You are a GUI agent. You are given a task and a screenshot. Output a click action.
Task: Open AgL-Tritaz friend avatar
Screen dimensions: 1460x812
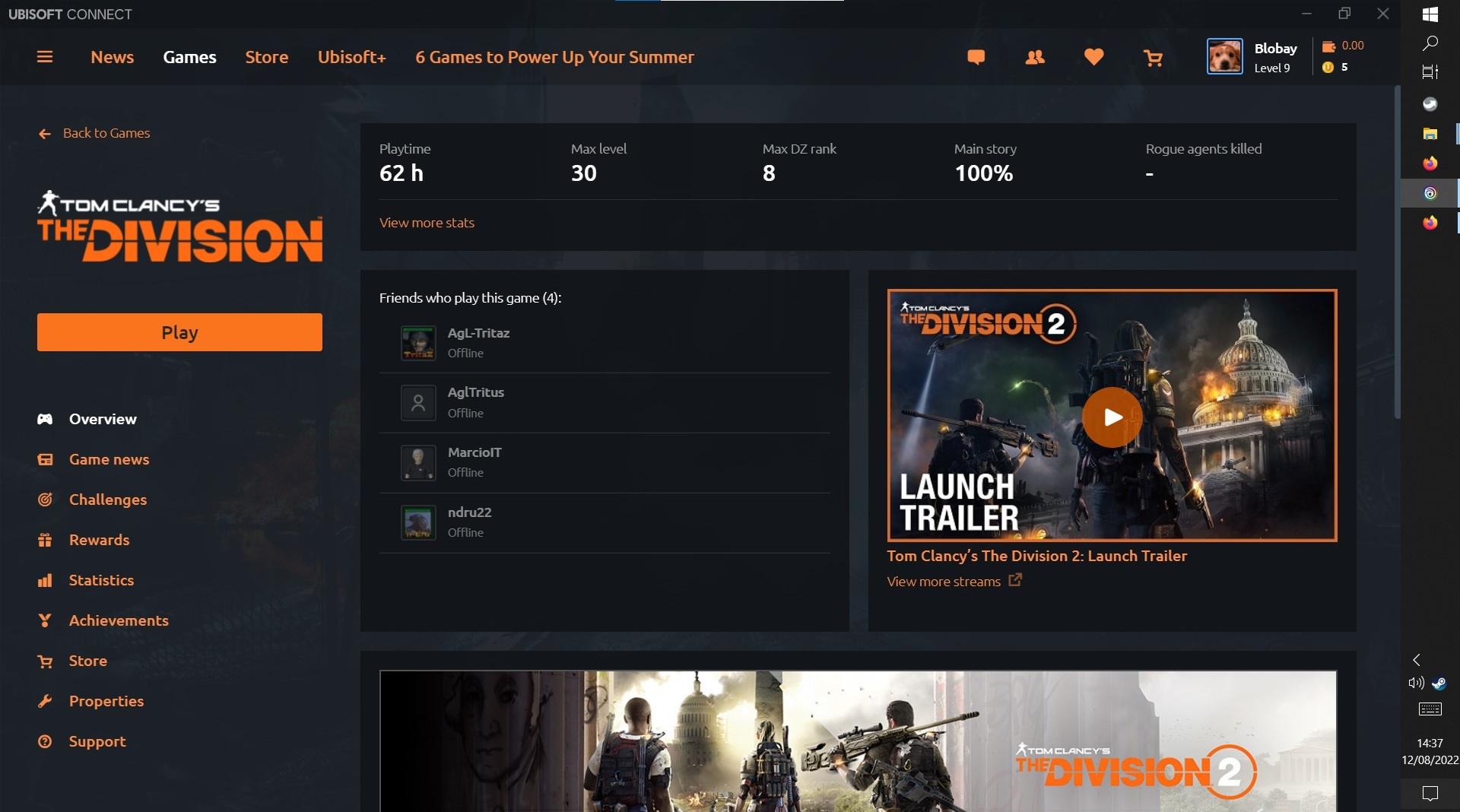click(418, 343)
